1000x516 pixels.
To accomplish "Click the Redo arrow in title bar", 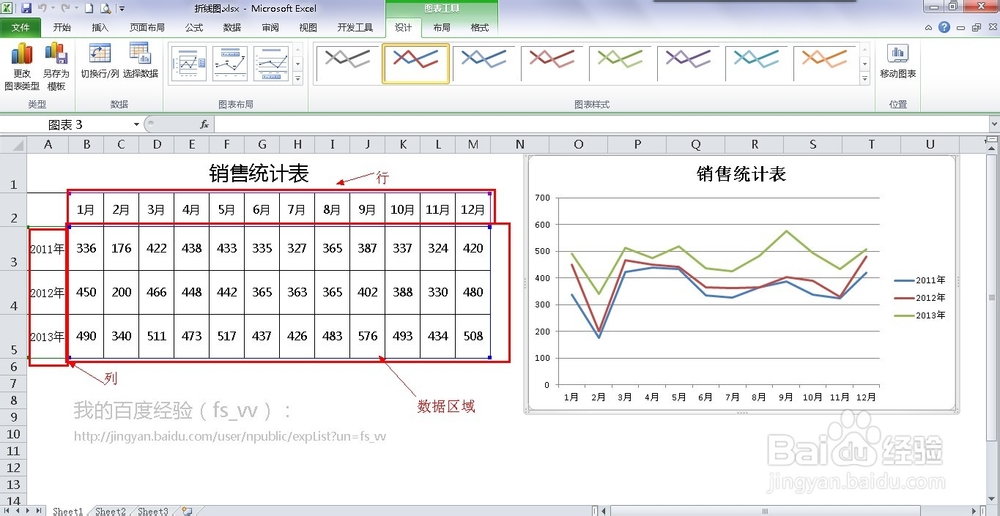I will (x=66, y=8).
